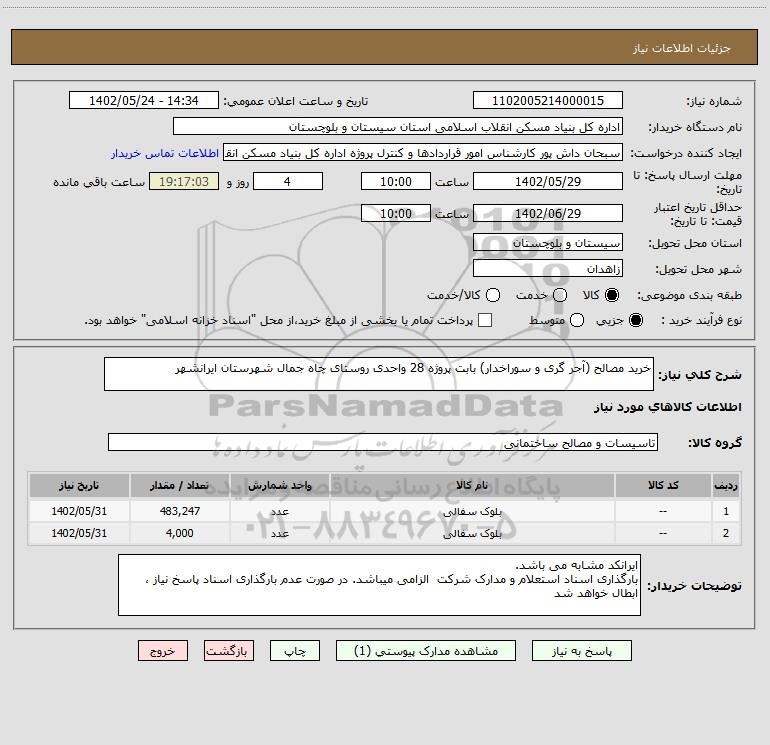Viewport: 770px width, 745px height.
Task: Click the نام کالا column header
Action: 472,485
